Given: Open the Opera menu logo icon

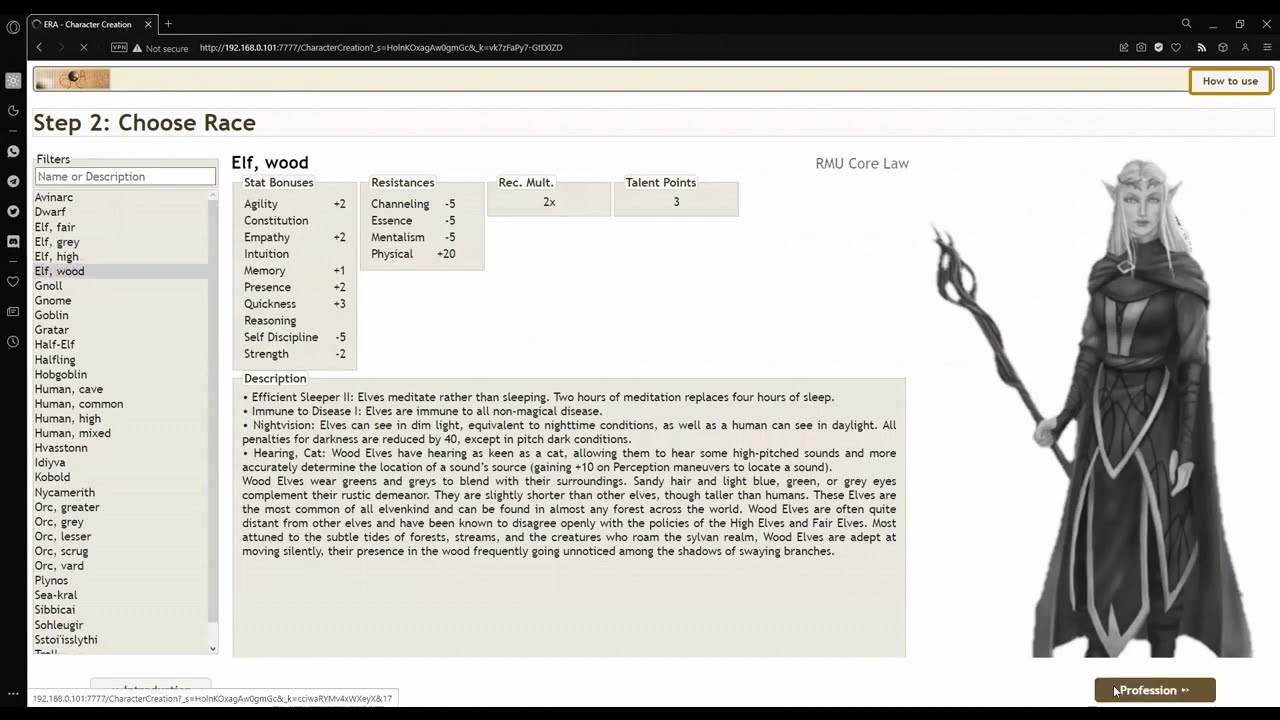Looking at the screenshot, I should click(x=13, y=27).
